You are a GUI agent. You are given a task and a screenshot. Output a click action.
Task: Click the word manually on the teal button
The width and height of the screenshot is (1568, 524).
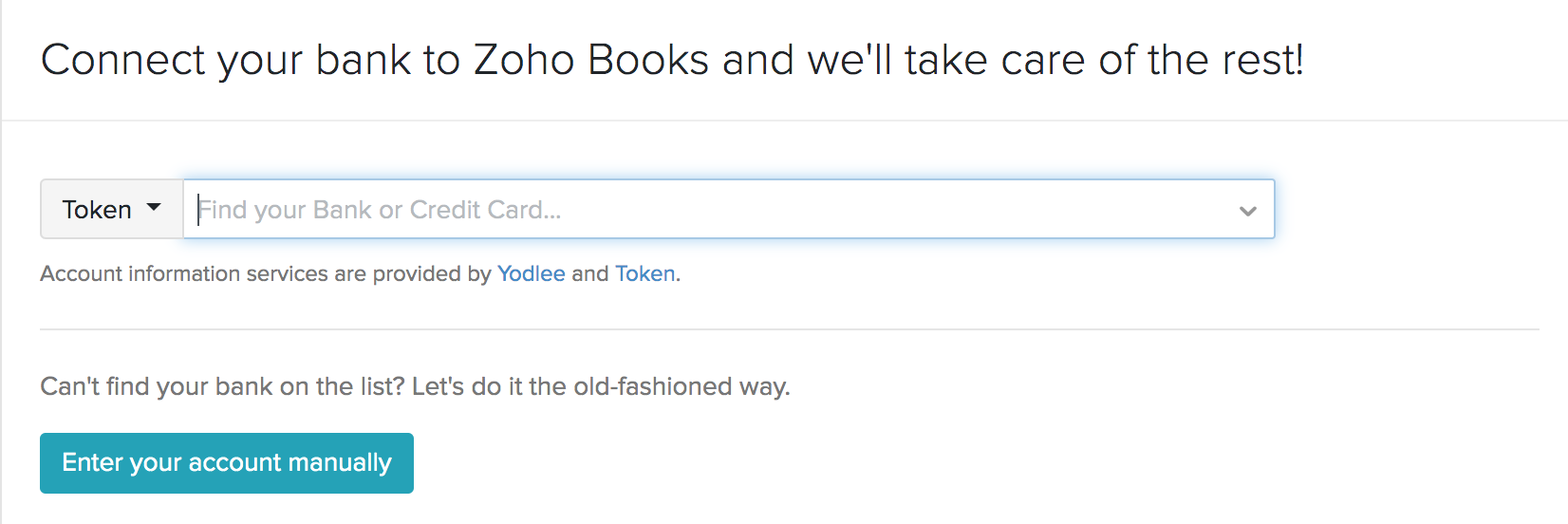[340, 462]
